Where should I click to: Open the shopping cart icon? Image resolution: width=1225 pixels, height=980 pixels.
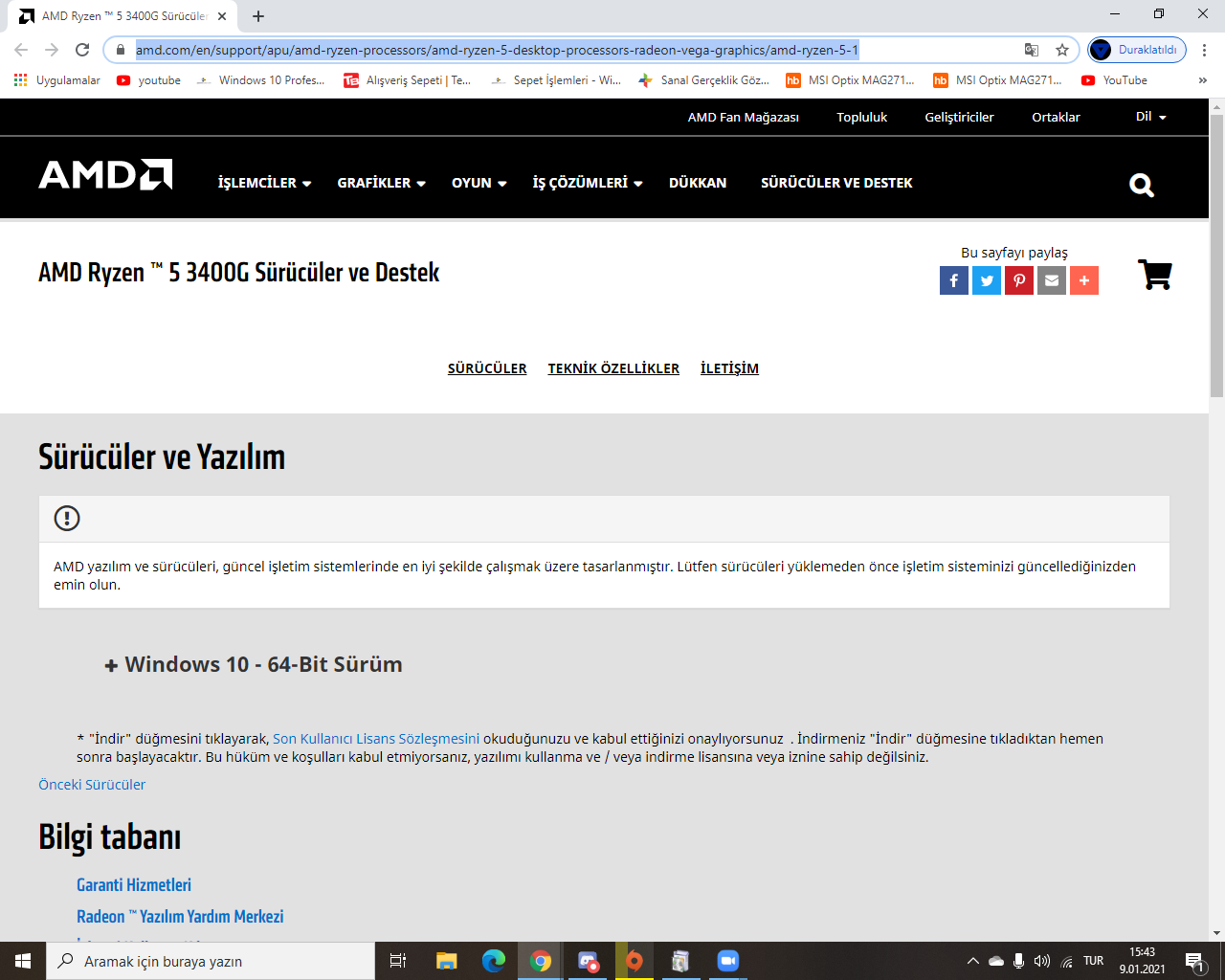[1155, 275]
